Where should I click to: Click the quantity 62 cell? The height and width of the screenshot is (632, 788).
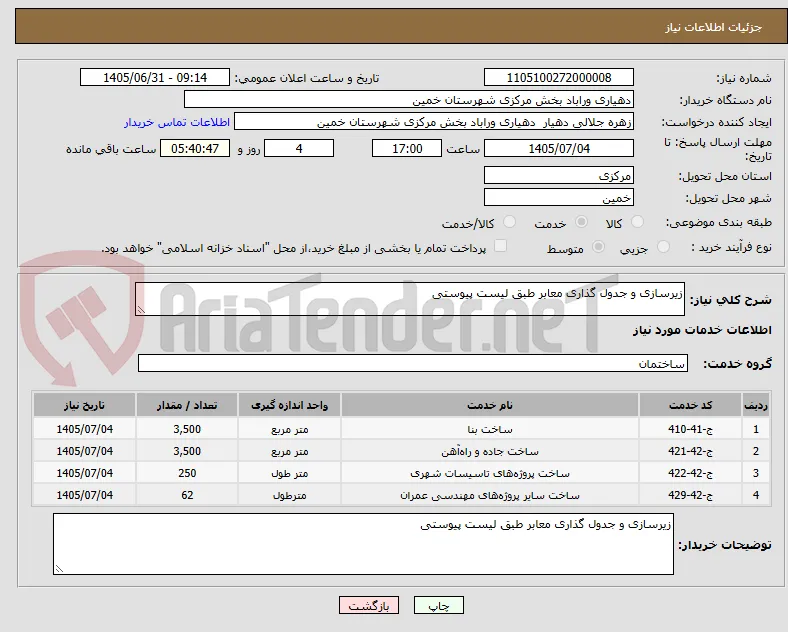187,495
